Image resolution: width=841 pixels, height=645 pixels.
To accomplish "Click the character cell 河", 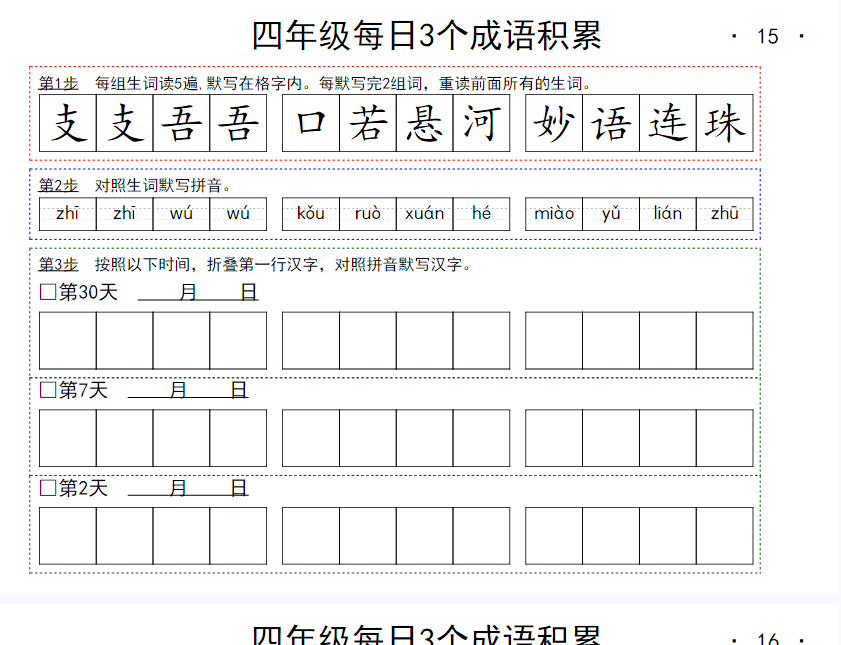I will [481, 123].
